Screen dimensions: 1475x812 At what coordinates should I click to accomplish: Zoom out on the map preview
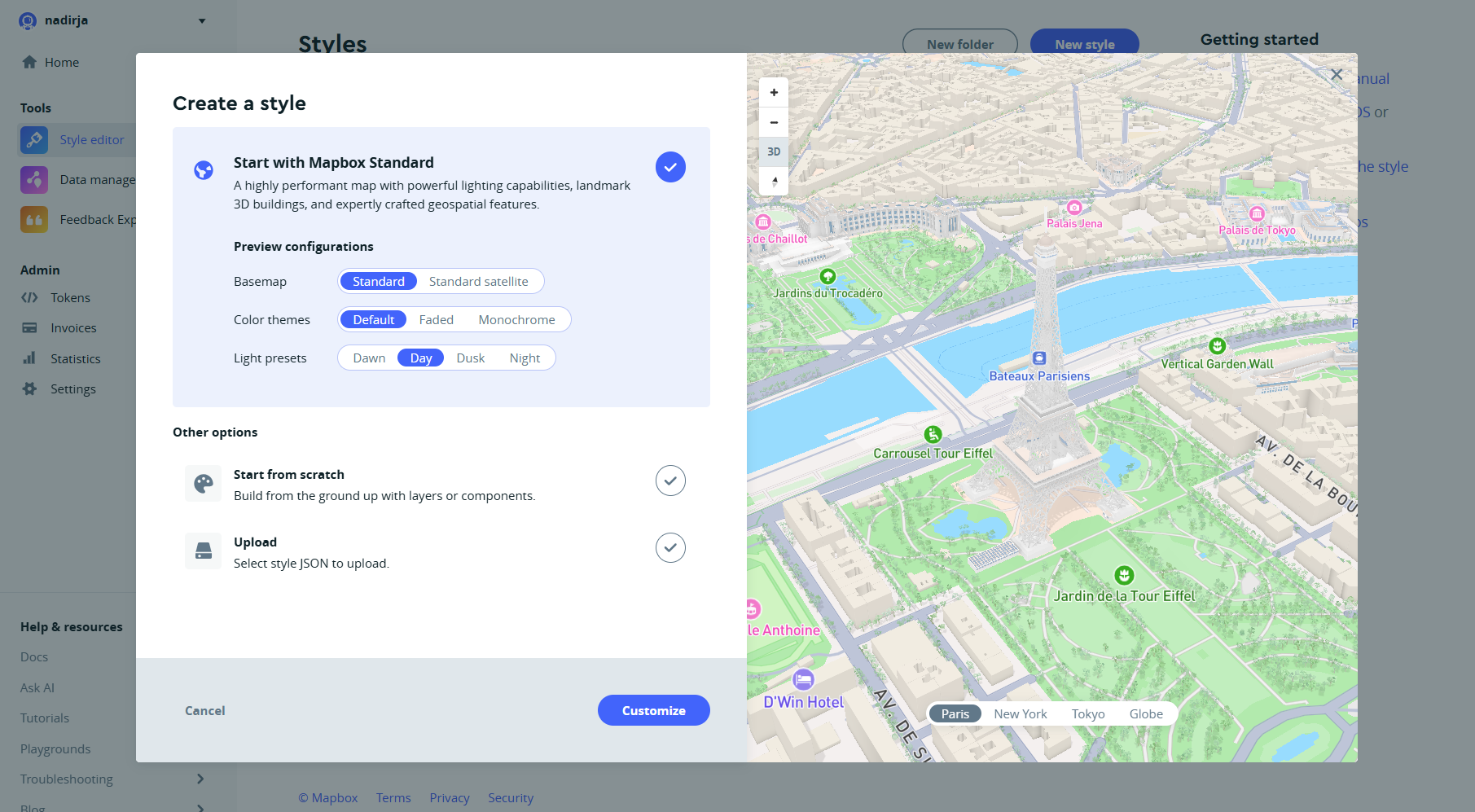[774, 122]
